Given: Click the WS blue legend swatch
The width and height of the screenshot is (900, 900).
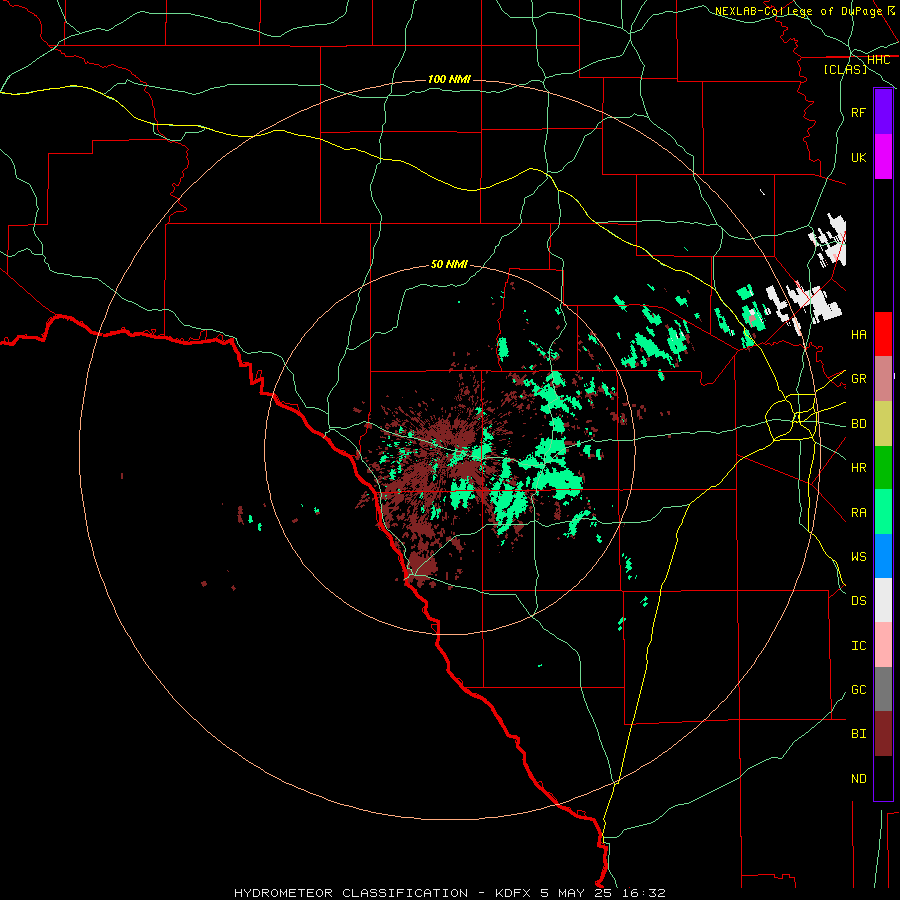Looking at the screenshot, I should [883, 556].
